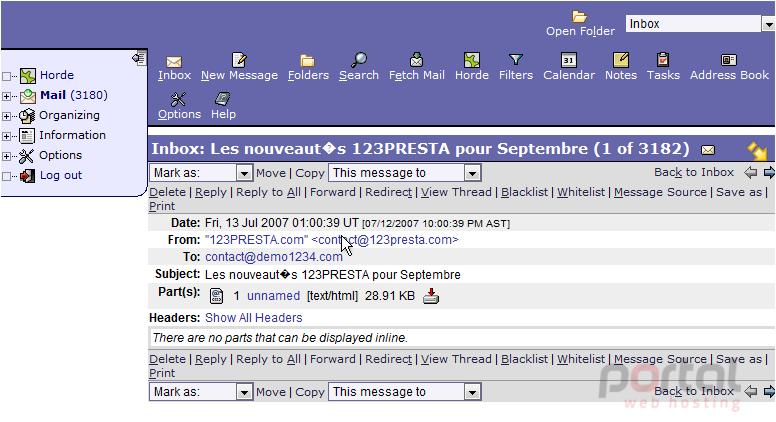Screen dimensions: 776x422
Task: Collapse the sidebar with the arrow icon
Action: (139, 58)
